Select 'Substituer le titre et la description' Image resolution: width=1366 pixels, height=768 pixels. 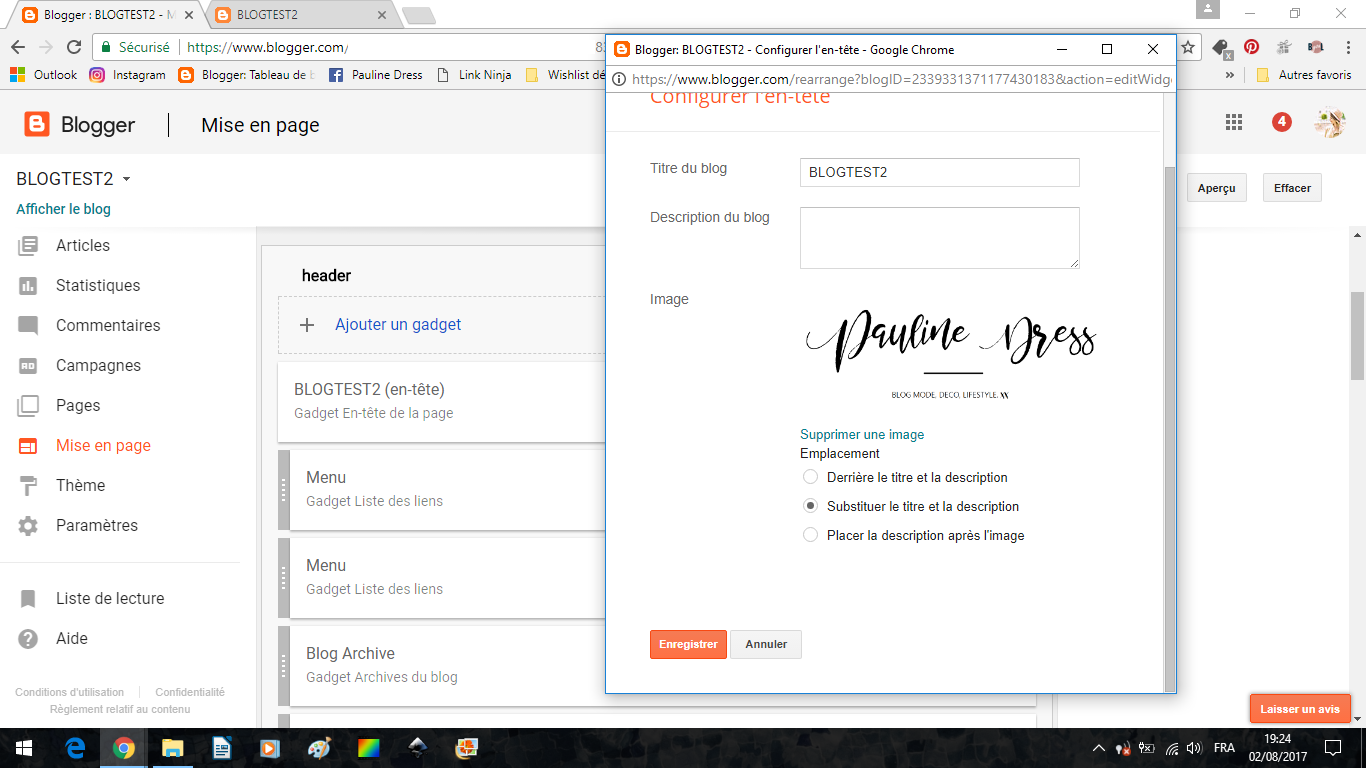[x=811, y=506]
